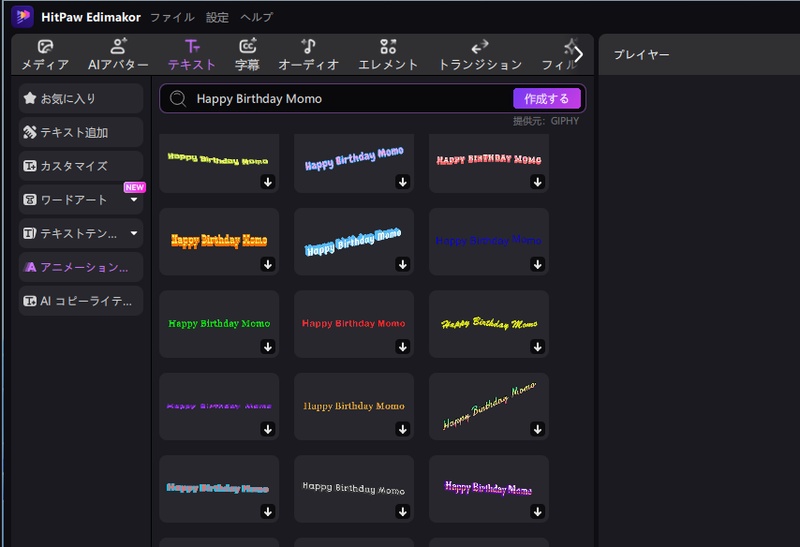Click the プレイヤー panel title
The image size is (800, 547).
641,55
